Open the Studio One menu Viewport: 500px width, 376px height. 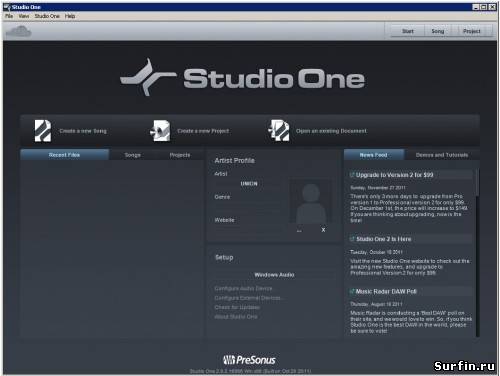[x=47, y=16]
